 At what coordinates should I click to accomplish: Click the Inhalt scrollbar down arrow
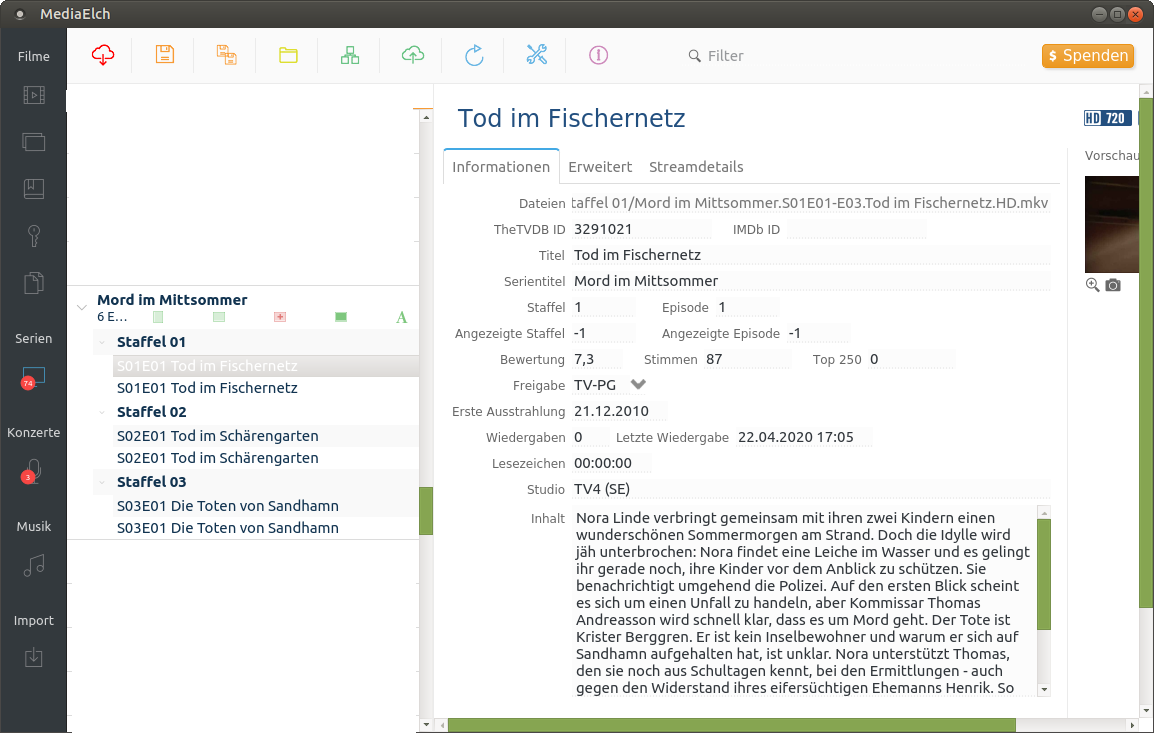tap(1044, 690)
